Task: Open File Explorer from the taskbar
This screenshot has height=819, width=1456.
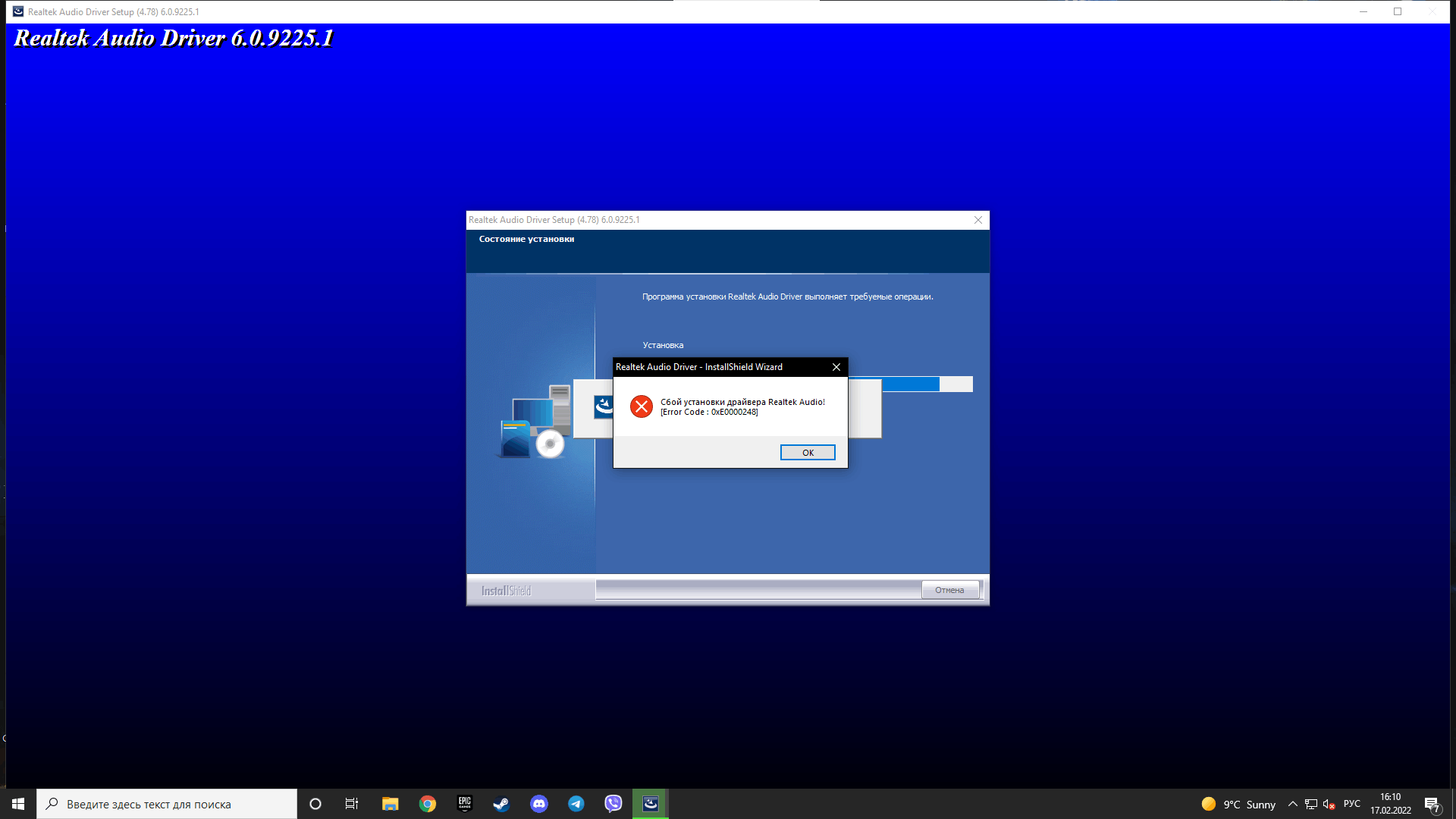Action: [x=390, y=804]
